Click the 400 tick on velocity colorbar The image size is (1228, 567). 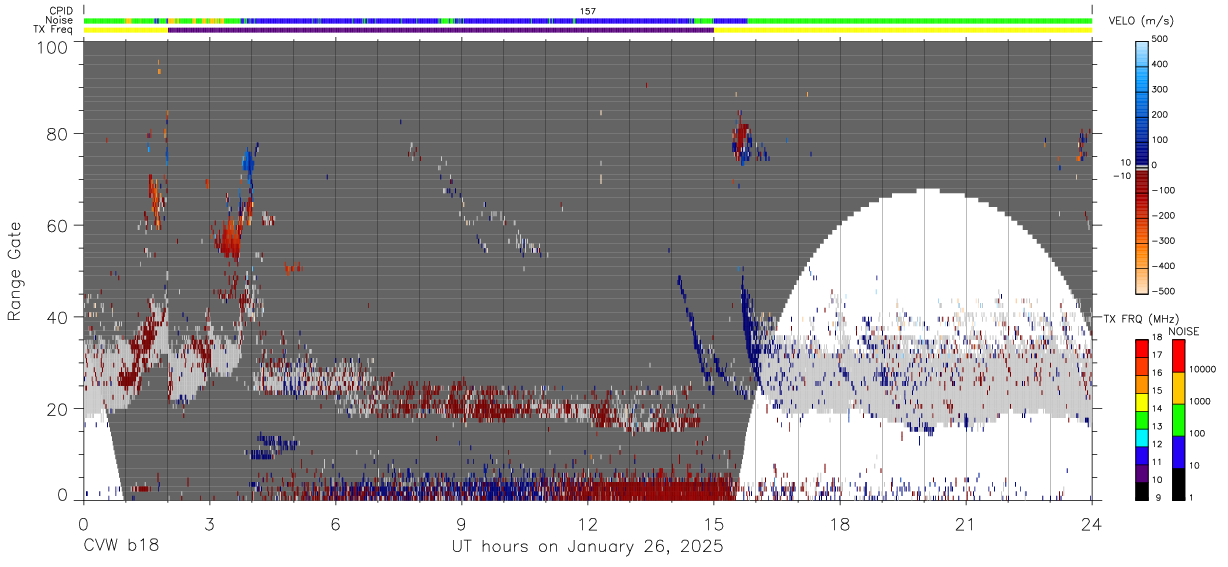1159,64
